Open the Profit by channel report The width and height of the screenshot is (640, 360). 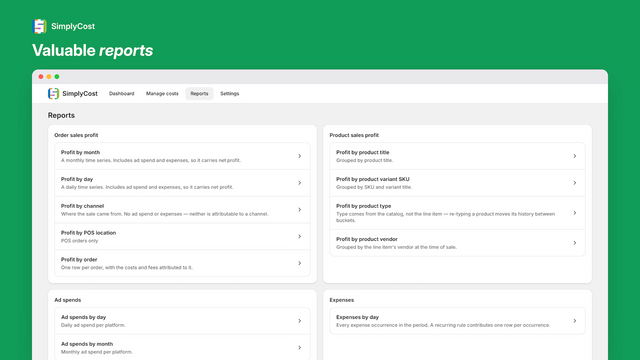coord(182,210)
